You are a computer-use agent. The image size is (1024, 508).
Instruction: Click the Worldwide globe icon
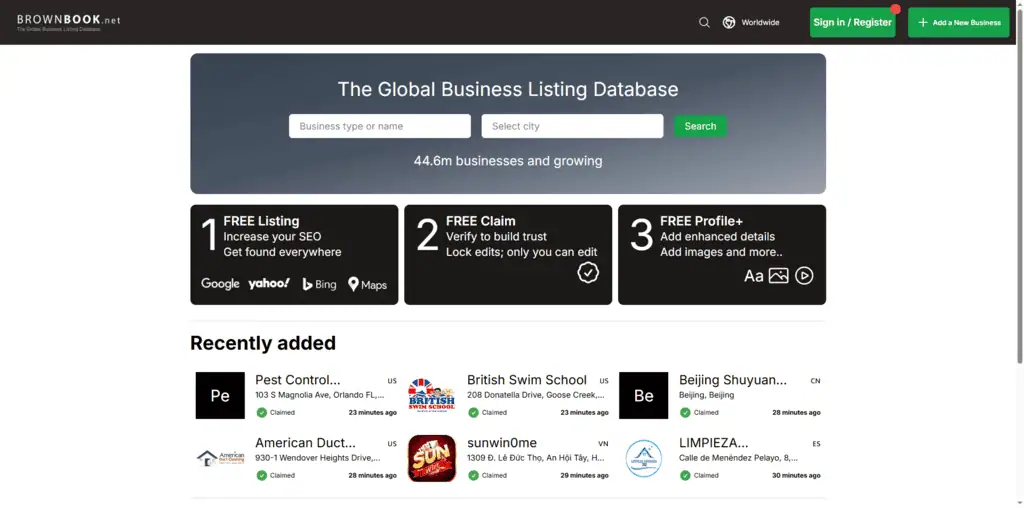(729, 22)
